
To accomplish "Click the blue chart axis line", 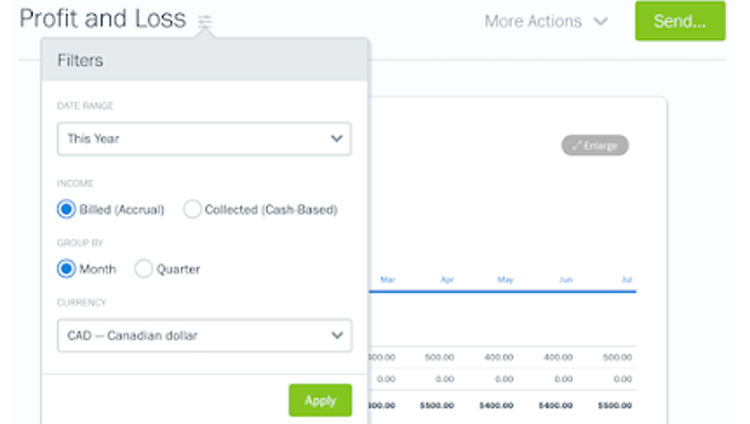I will [502, 291].
